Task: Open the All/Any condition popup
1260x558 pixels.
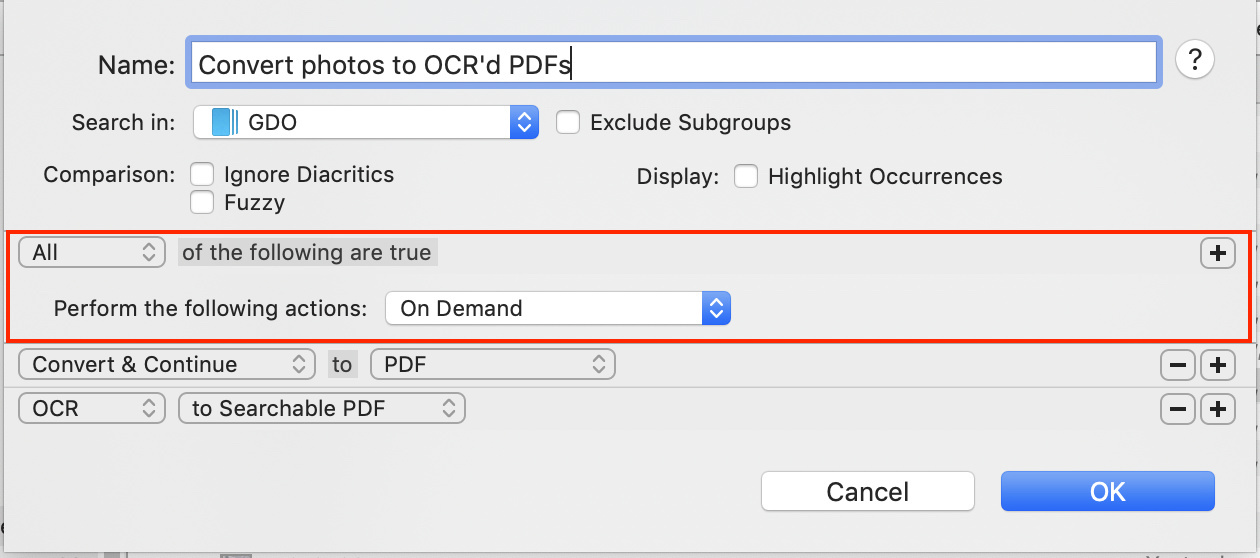Action: coord(92,253)
